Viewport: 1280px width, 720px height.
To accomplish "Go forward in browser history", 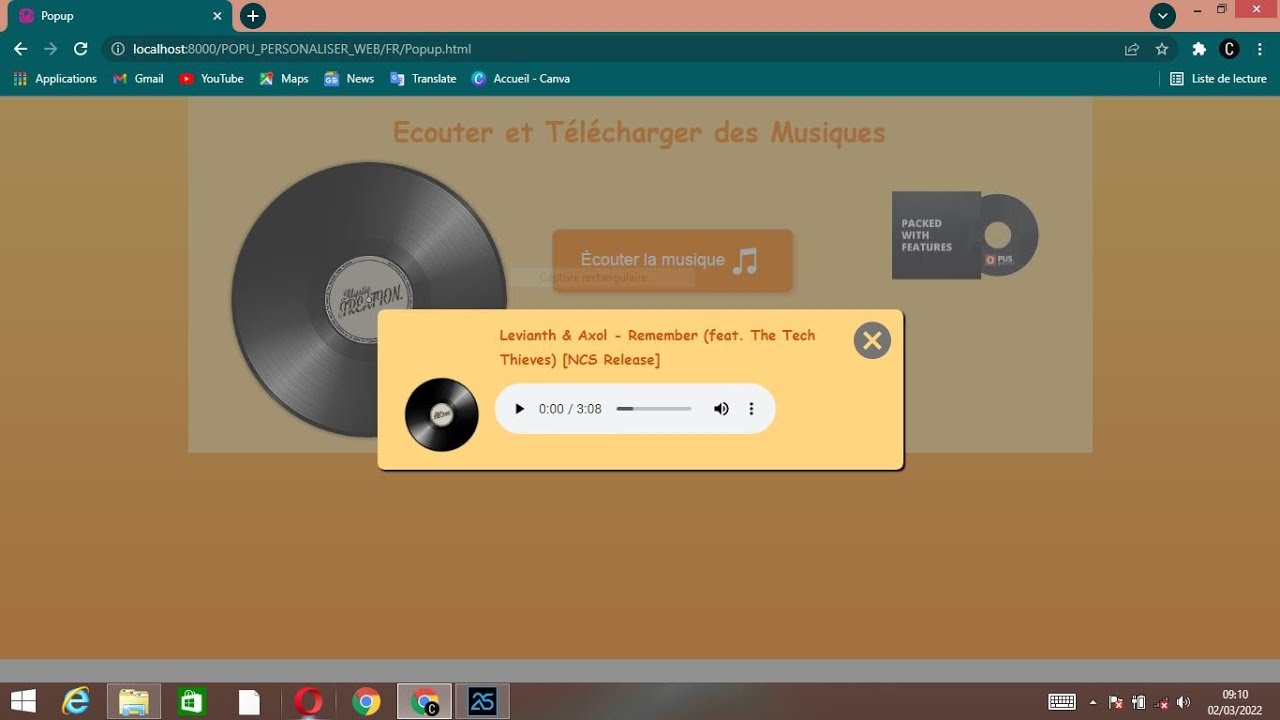I will (50, 49).
